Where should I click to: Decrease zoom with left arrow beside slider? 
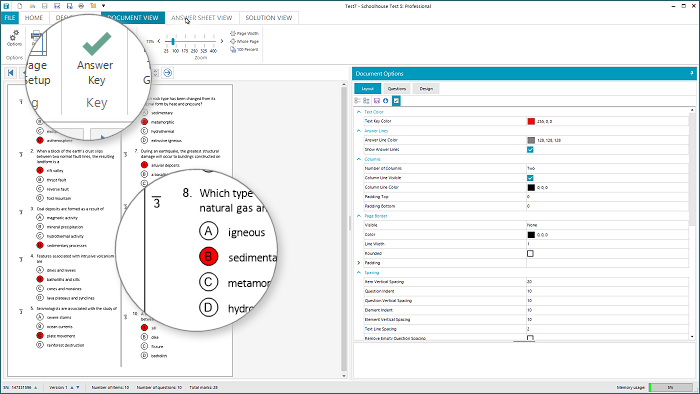click(x=159, y=41)
